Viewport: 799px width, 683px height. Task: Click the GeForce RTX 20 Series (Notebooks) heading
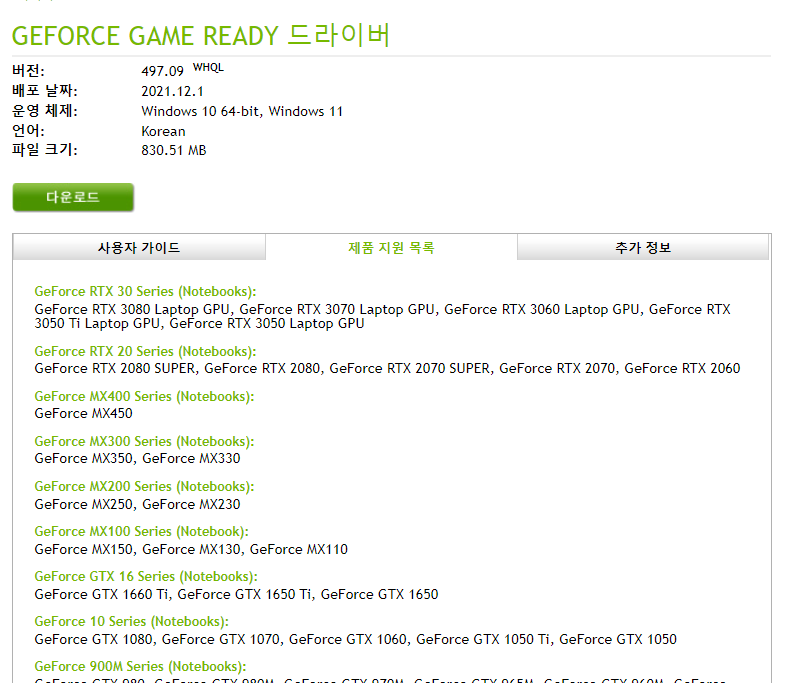pyautogui.click(x=145, y=352)
